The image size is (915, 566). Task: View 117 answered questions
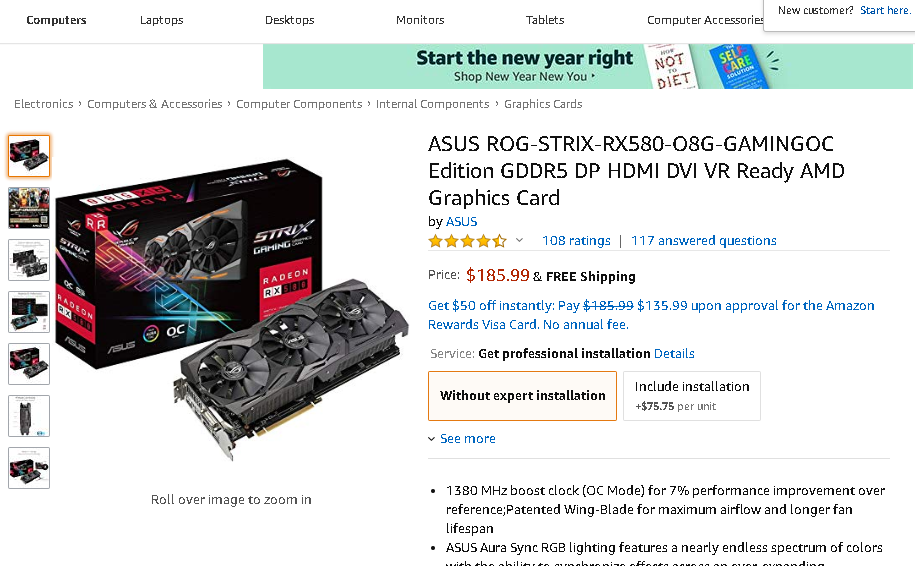pyautogui.click(x=704, y=240)
